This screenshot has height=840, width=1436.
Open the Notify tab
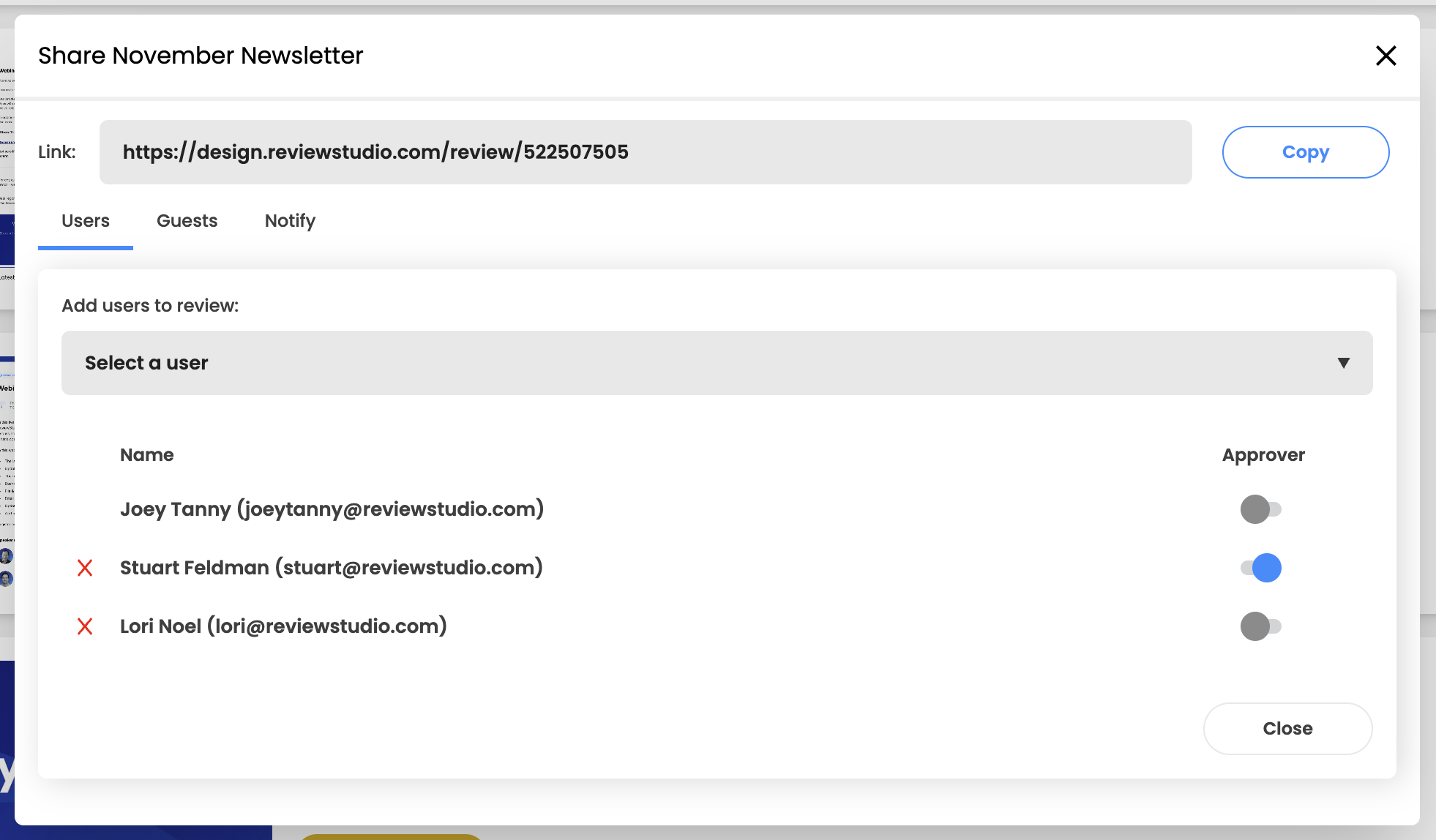click(x=291, y=221)
